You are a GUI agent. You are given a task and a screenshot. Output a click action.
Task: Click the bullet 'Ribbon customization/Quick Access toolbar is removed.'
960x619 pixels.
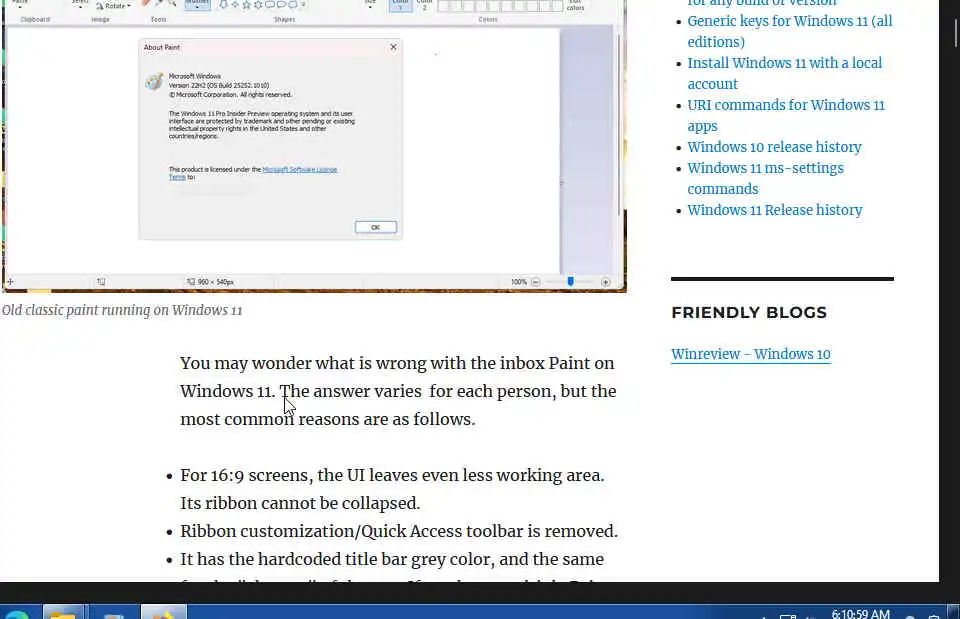(x=399, y=531)
